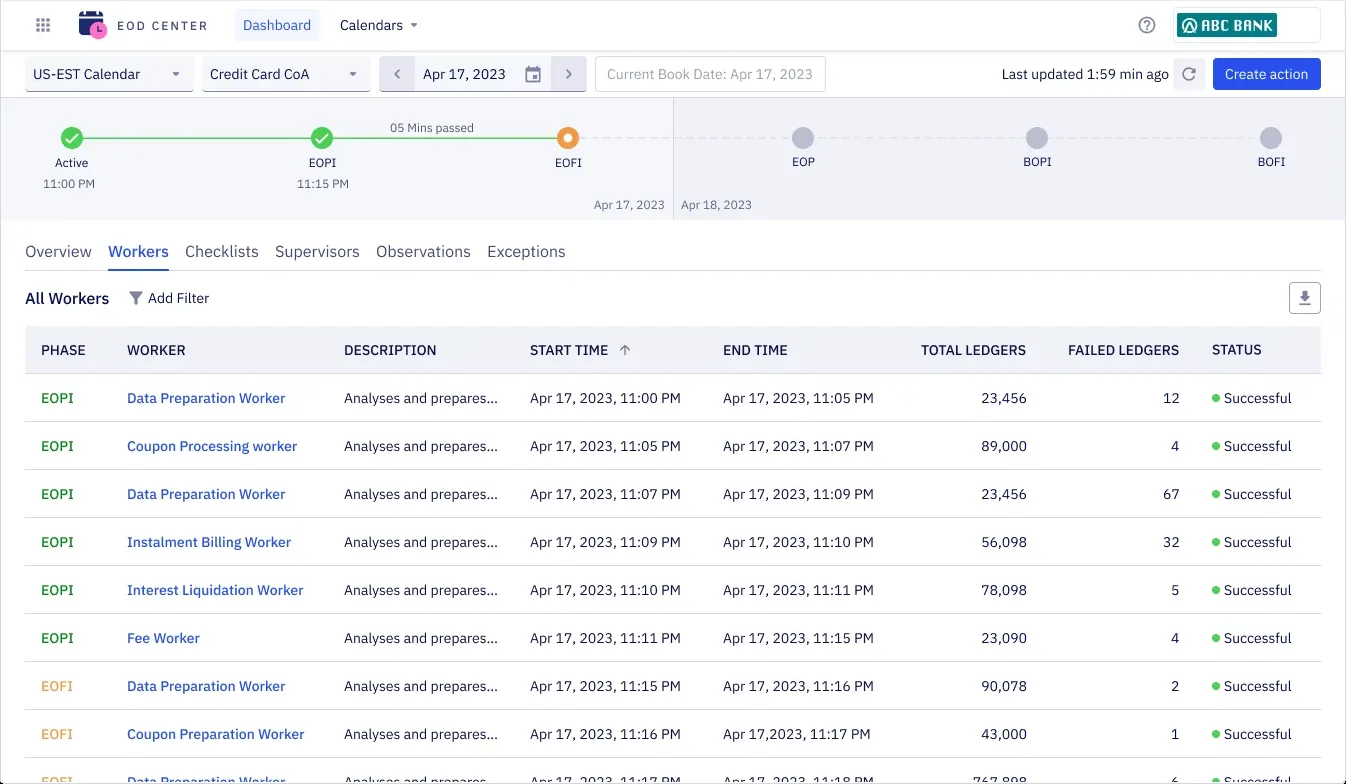
Task: Click description in Coupon Processing worker row
Action: [421, 446]
